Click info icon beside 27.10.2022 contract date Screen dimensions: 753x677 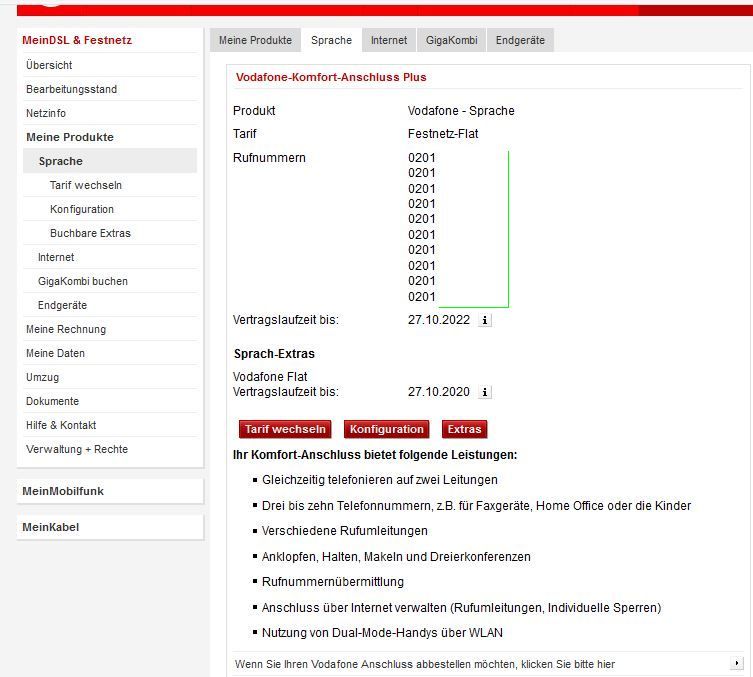point(485,320)
